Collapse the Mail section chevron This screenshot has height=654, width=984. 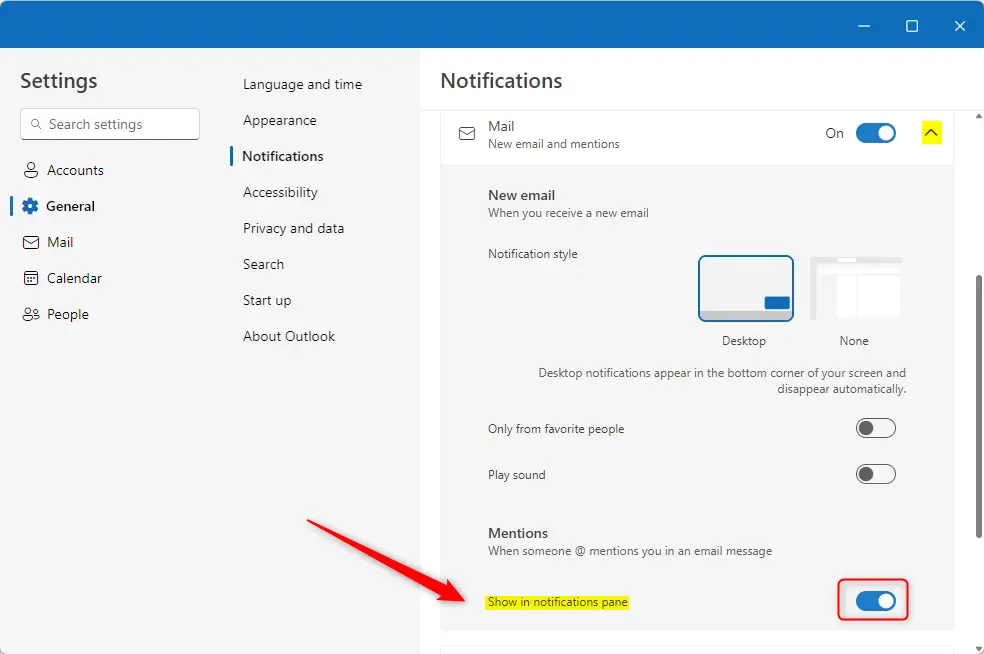pyautogui.click(x=931, y=132)
